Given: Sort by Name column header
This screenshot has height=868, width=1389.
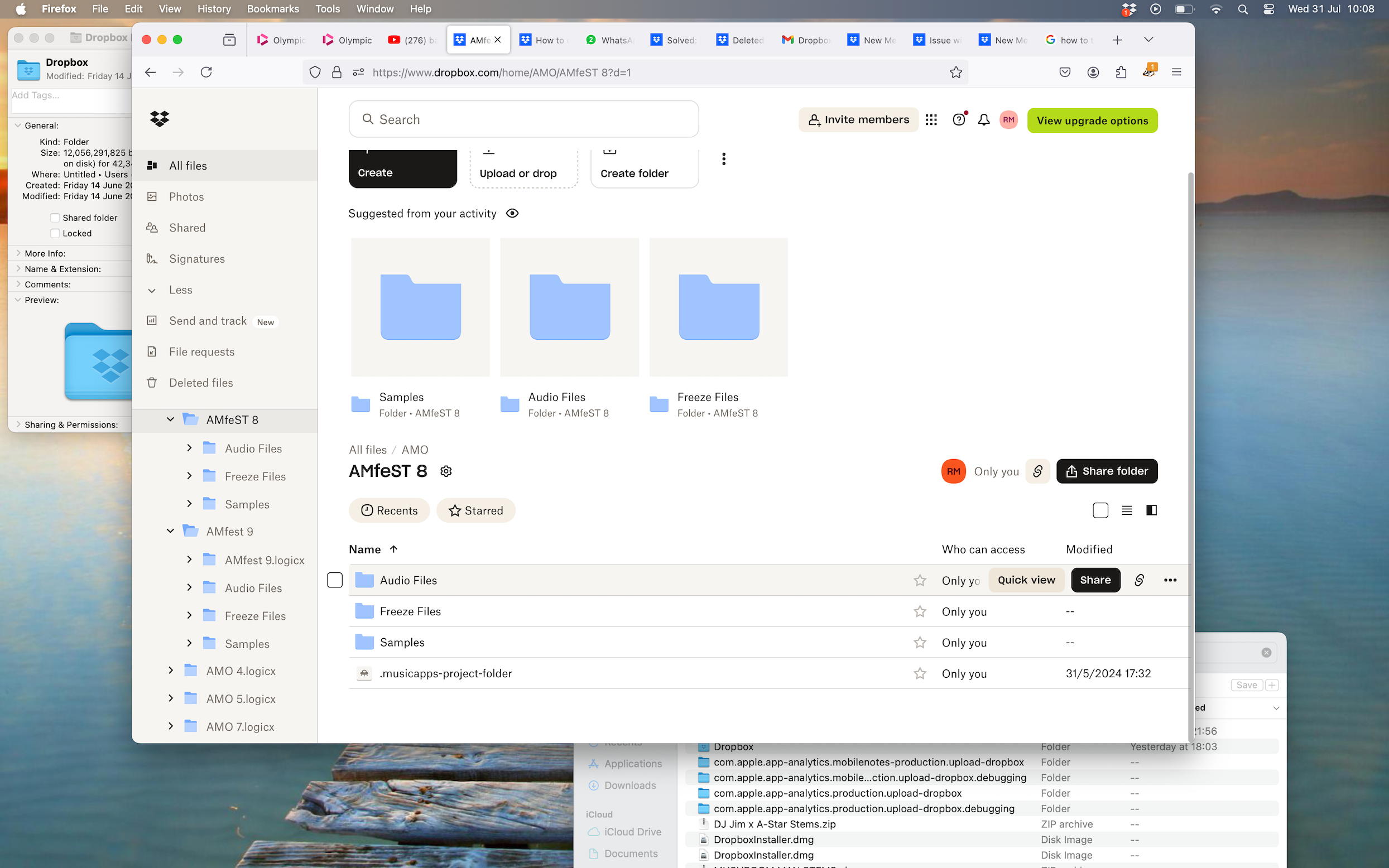Looking at the screenshot, I should 373,549.
